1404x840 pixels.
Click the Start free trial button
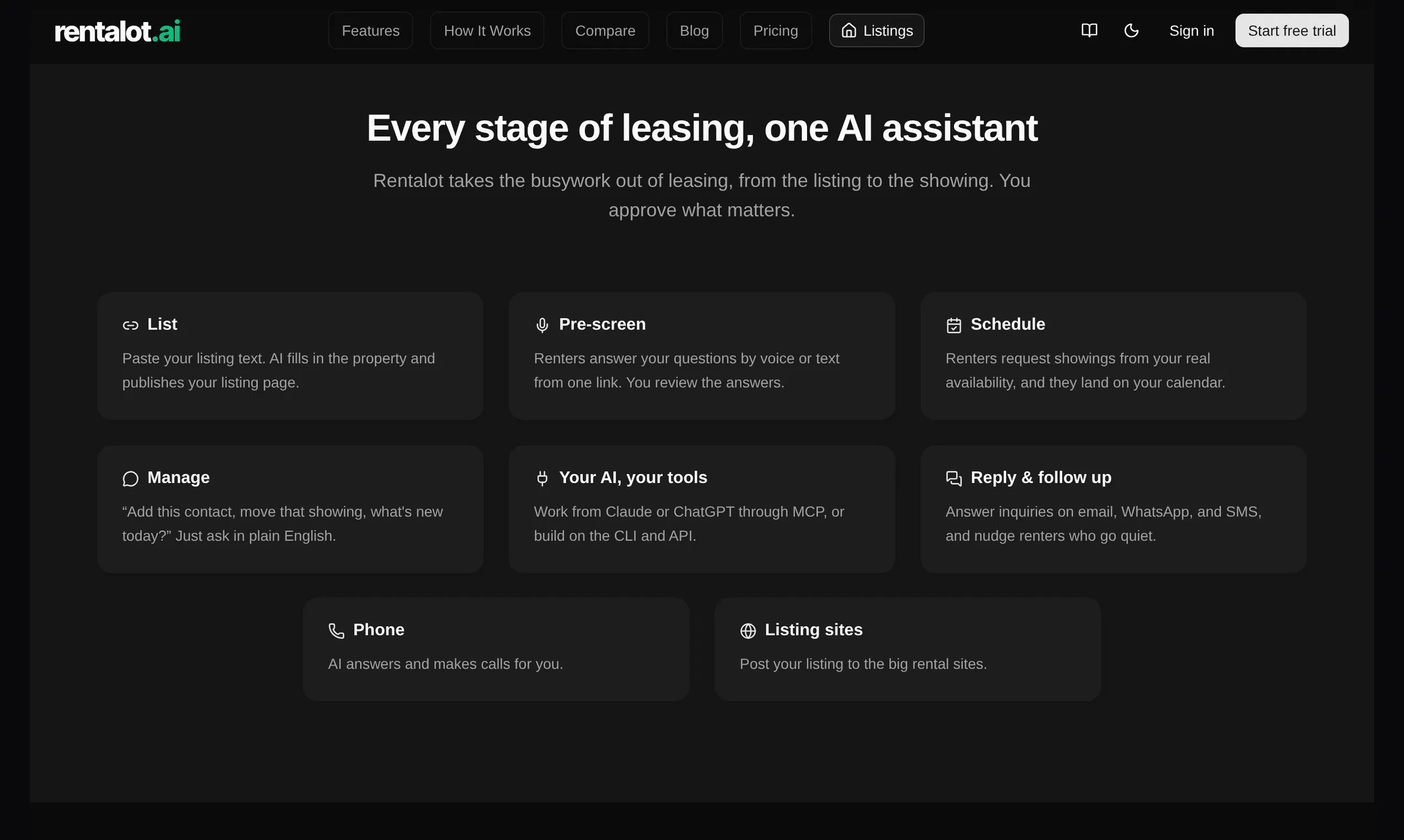[1292, 30]
